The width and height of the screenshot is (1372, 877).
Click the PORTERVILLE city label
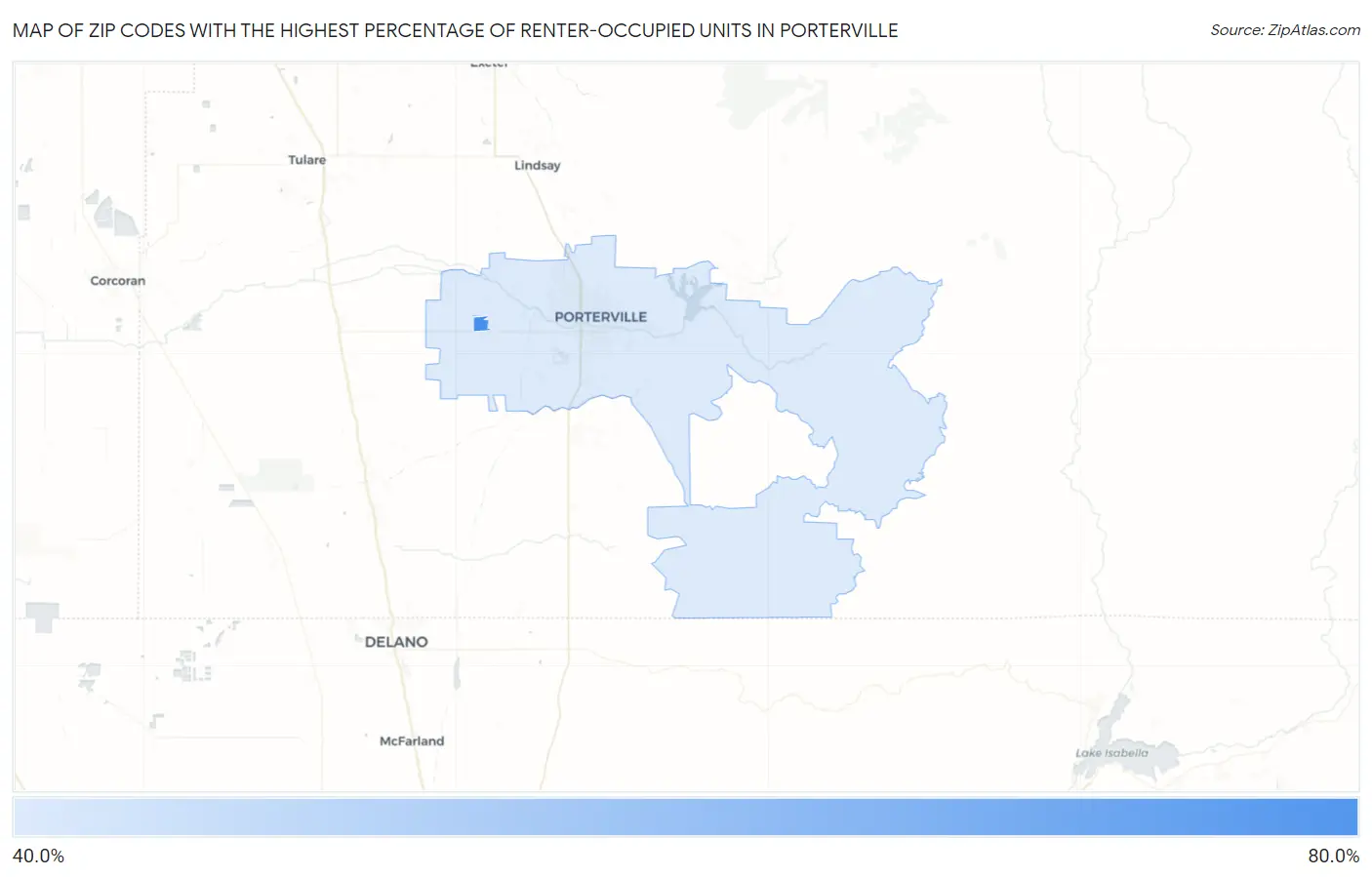coord(600,317)
